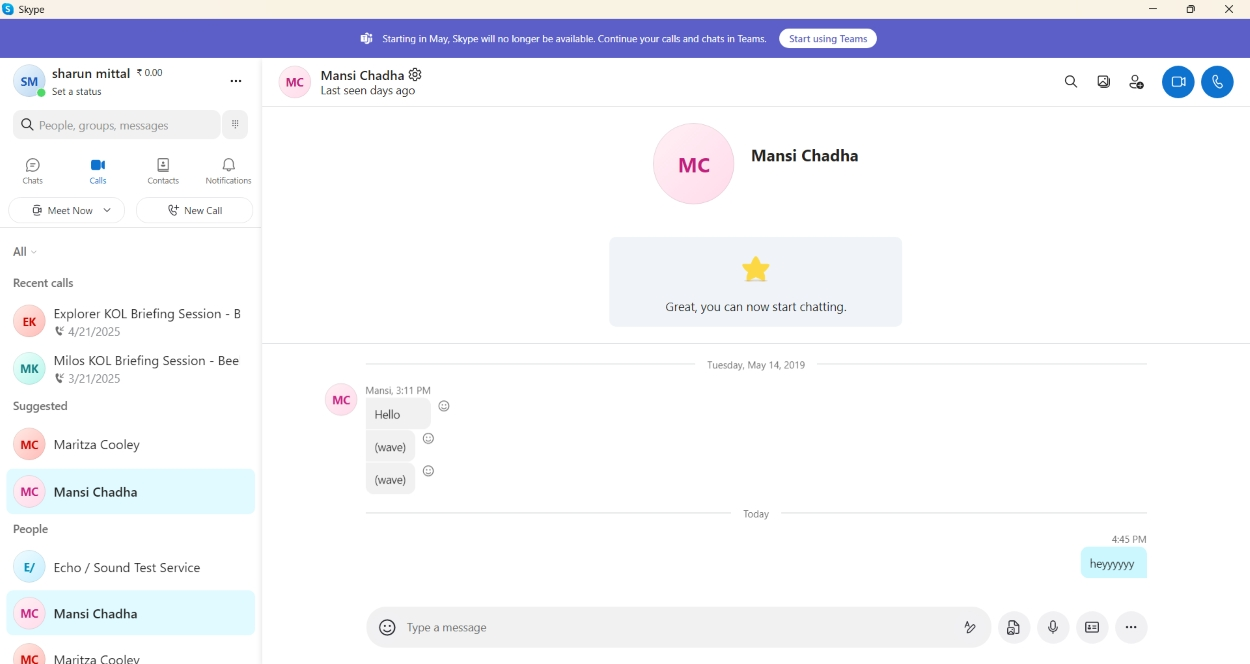Open the photo gallery of the conversation

pyautogui.click(x=1103, y=81)
